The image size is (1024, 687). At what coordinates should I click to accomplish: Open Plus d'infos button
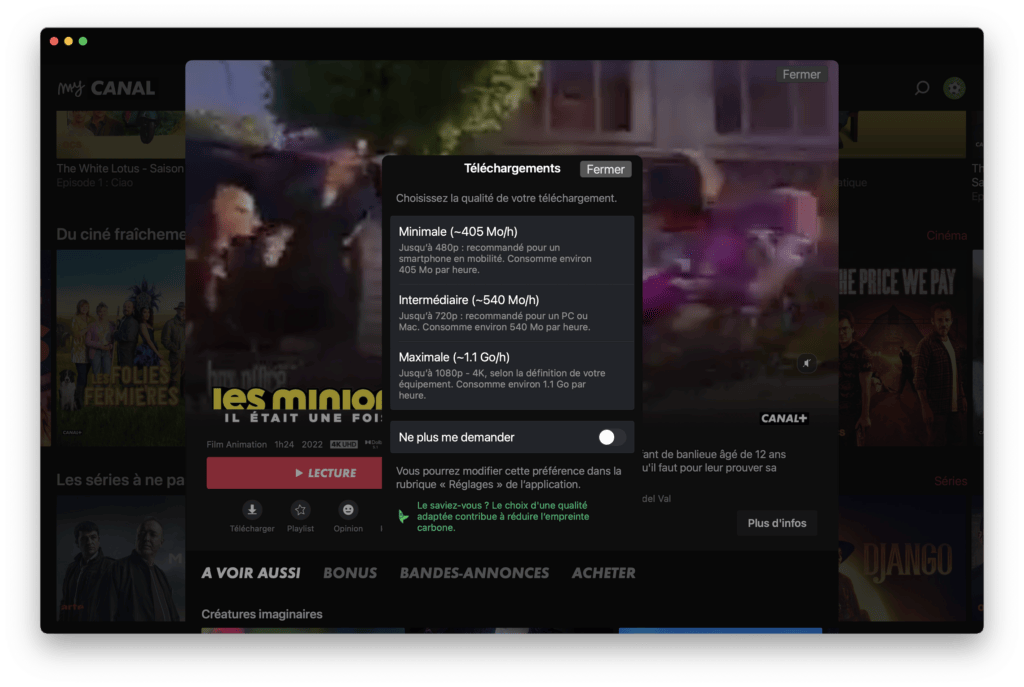(x=776, y=523)
